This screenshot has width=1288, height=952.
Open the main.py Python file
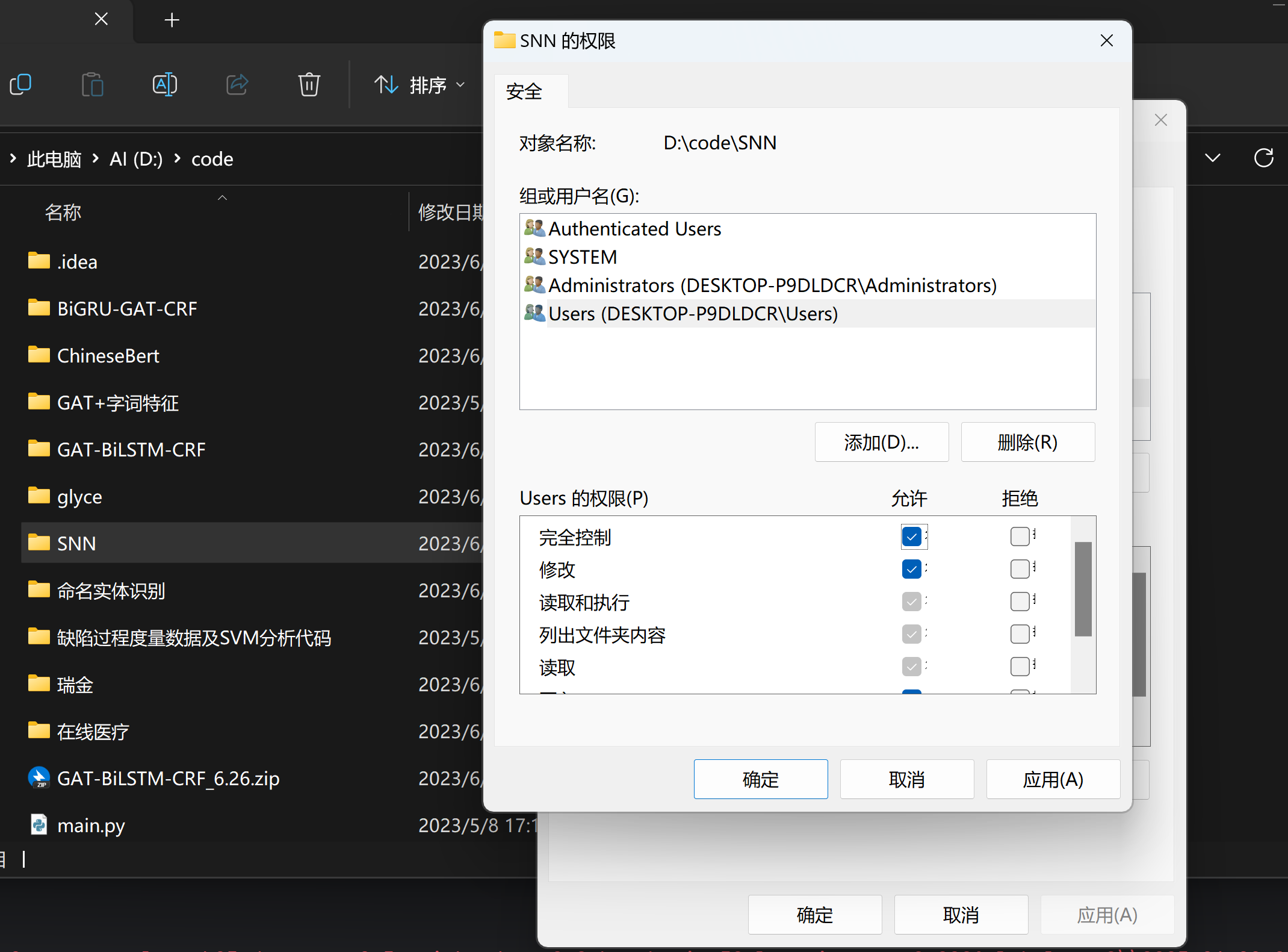tap(91, 826)
